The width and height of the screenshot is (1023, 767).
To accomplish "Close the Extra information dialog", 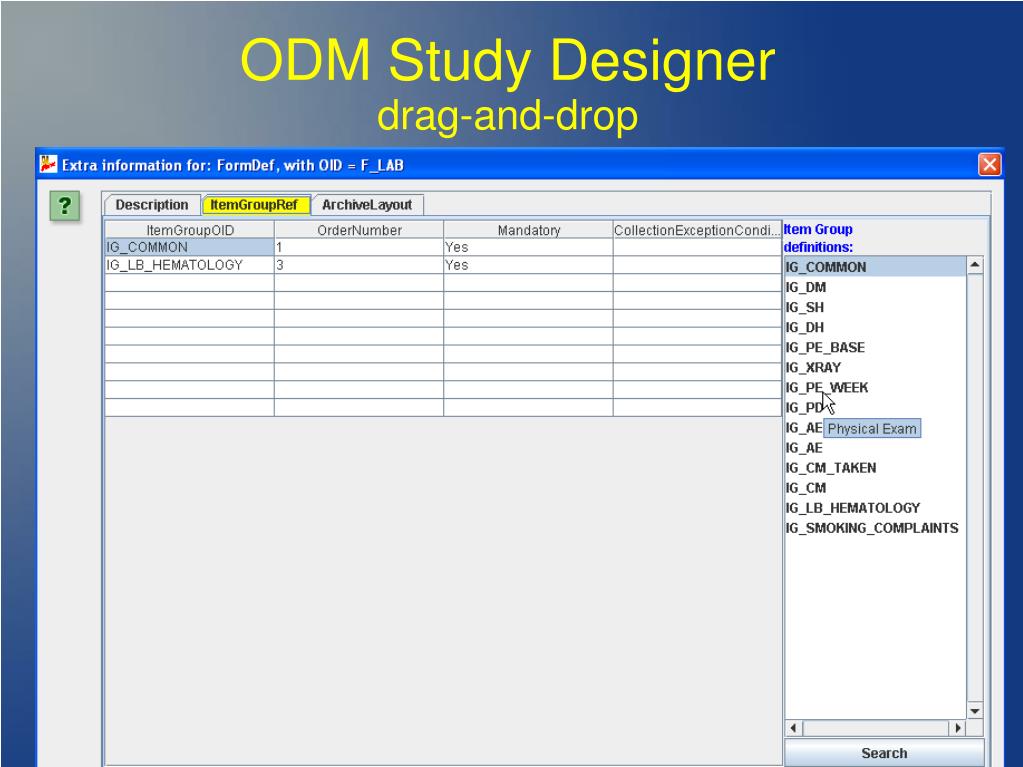I will point(989,164).
